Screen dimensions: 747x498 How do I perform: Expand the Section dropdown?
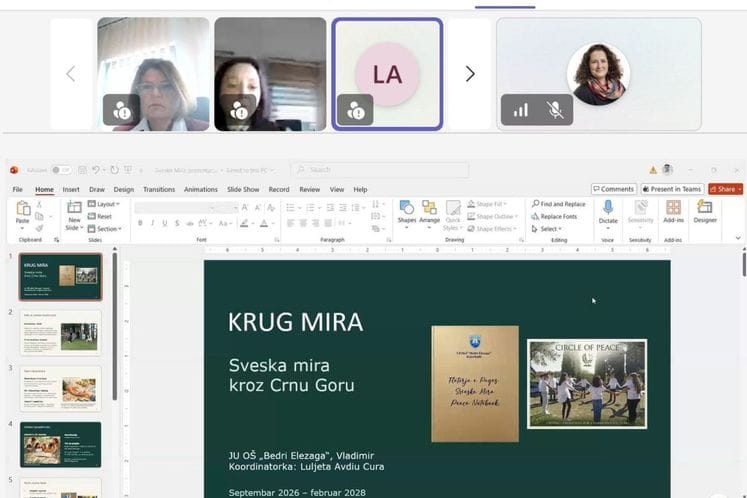104,229
